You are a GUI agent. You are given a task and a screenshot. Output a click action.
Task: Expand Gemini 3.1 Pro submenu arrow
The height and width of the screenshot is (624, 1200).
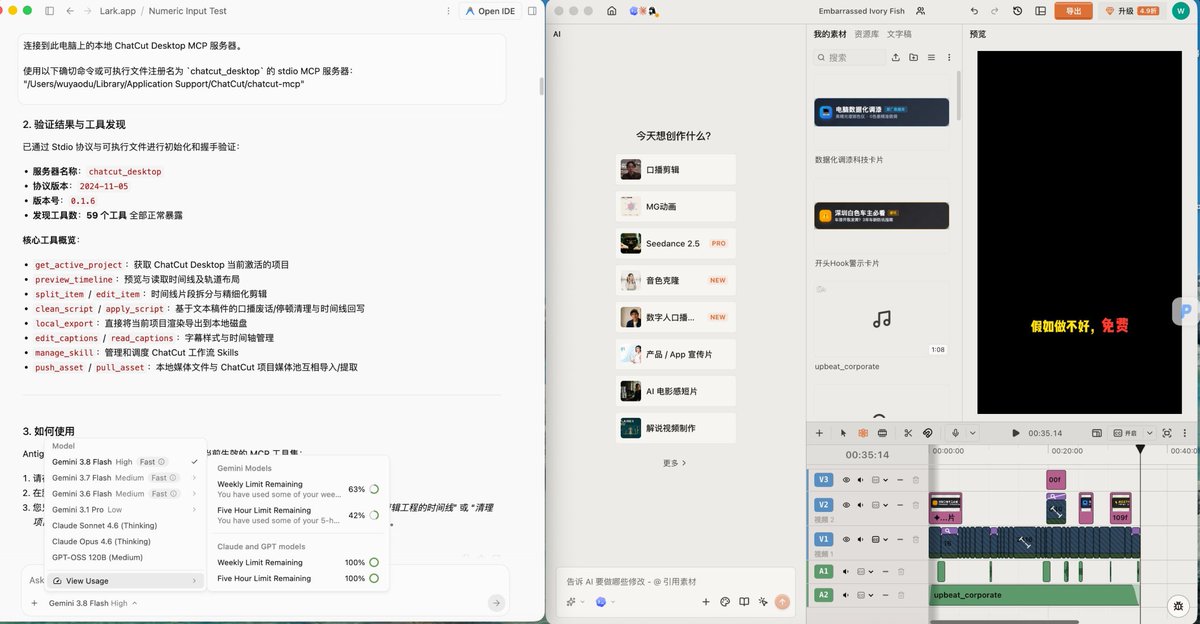[x=194, y=510]
